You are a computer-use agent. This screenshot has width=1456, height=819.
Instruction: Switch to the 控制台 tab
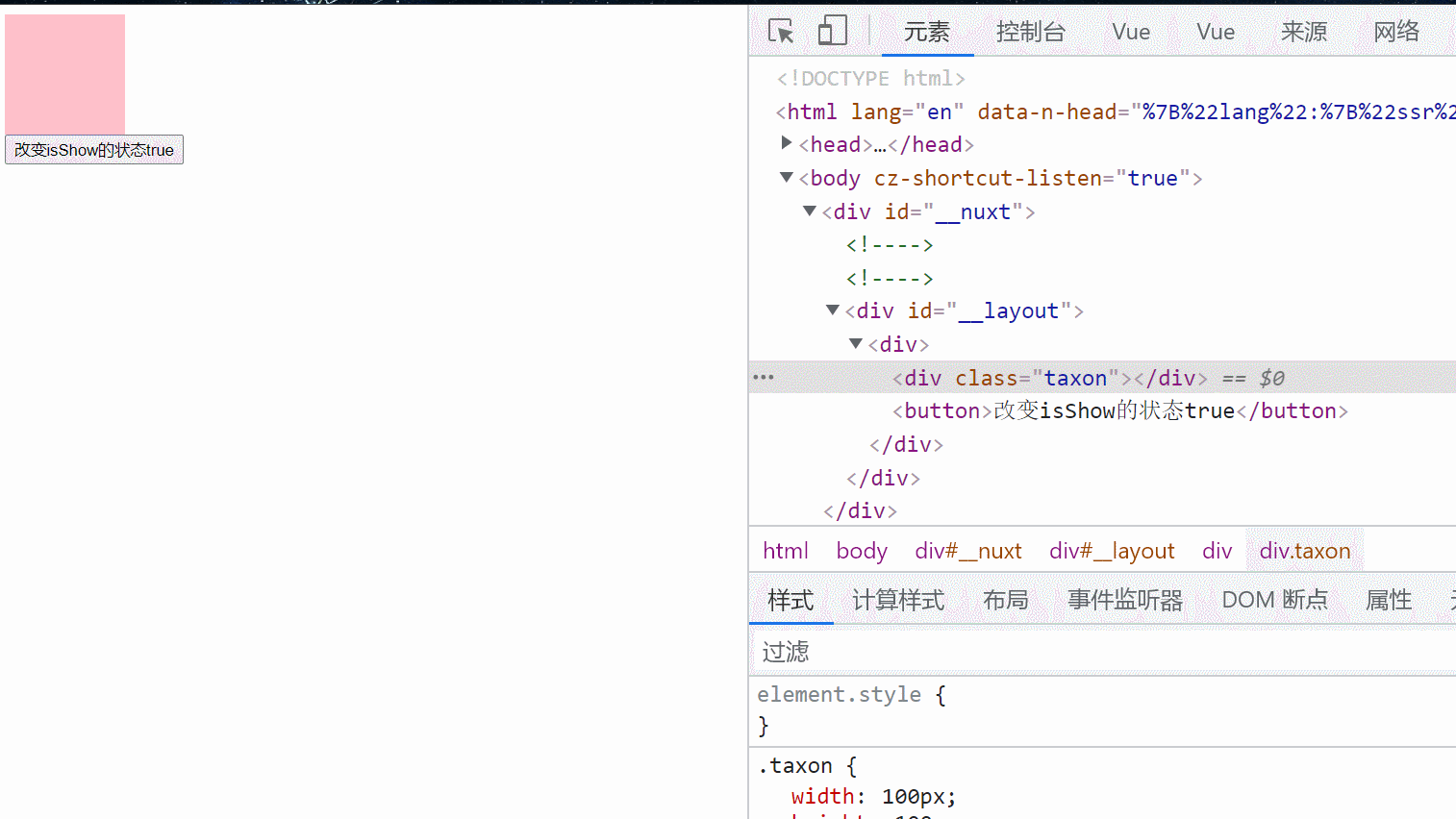click(1031, 32)
